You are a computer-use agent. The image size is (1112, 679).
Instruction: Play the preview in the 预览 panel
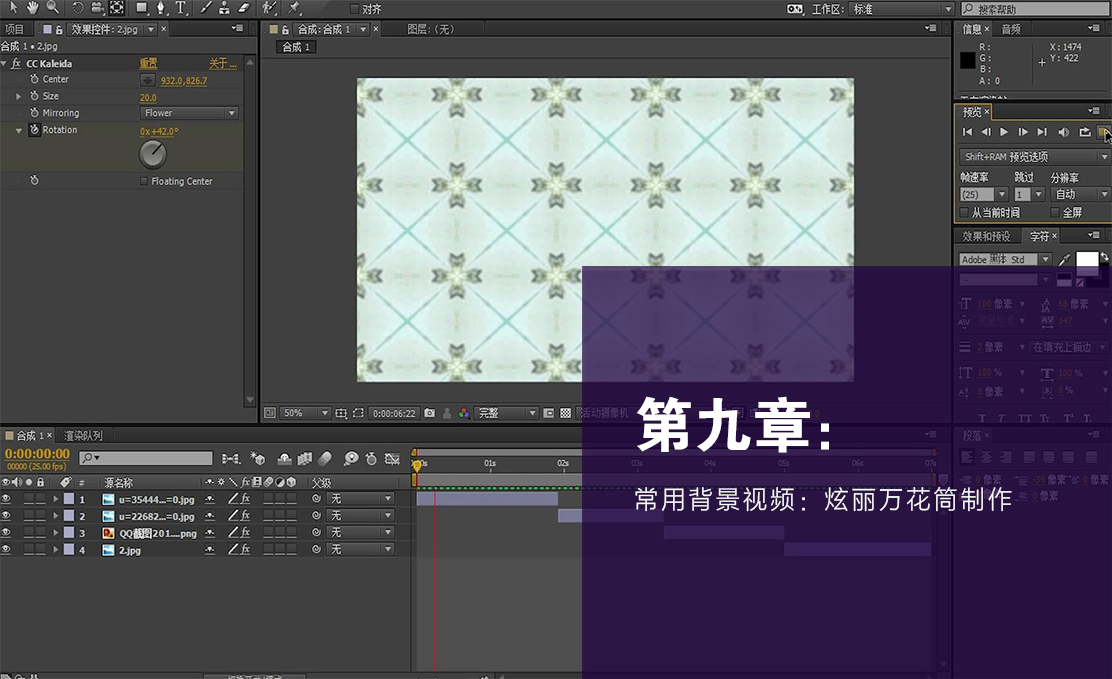click(1003, 132)
